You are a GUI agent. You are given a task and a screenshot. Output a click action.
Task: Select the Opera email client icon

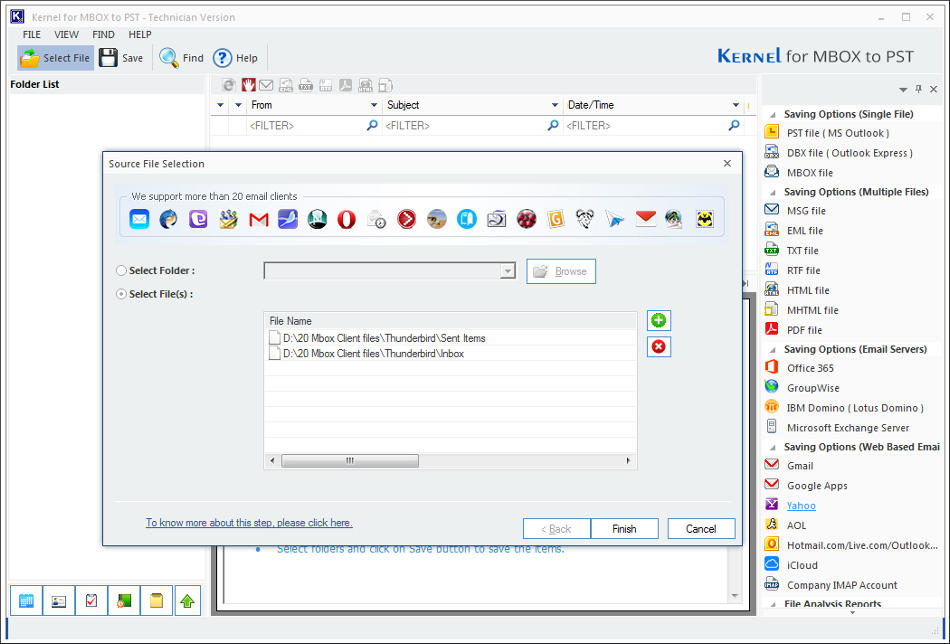coord(345,218)
